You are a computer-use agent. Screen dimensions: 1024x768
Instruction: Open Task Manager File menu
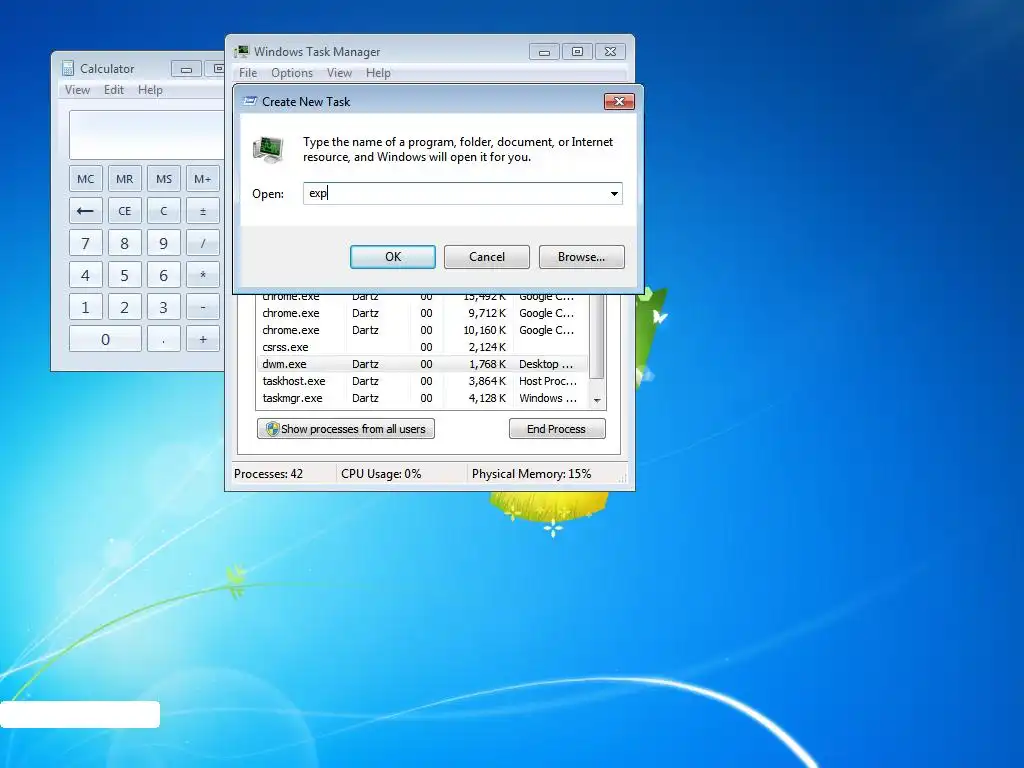(x=248, y=72)
